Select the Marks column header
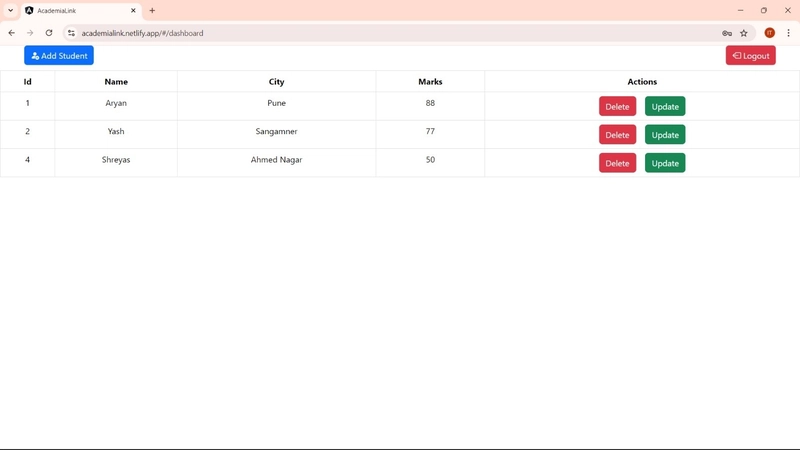Image resolution: width=800 pixels, height=450 pixels. pos(430,82)
